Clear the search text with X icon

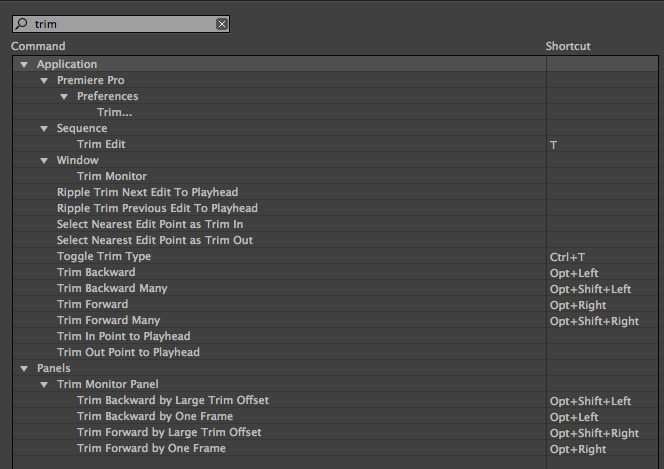221,24
